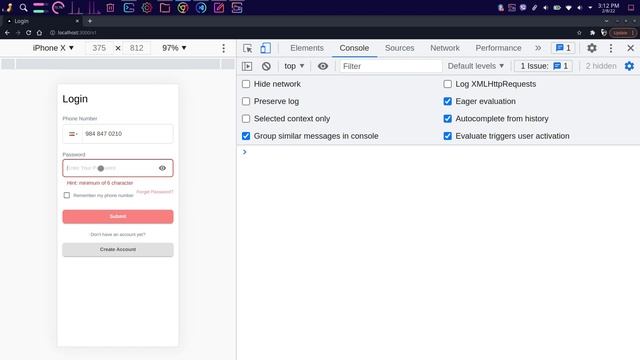The height and width of the screenshot is (360, 640).
Task: Switch to the Sources tab
Action: point(400,48)
